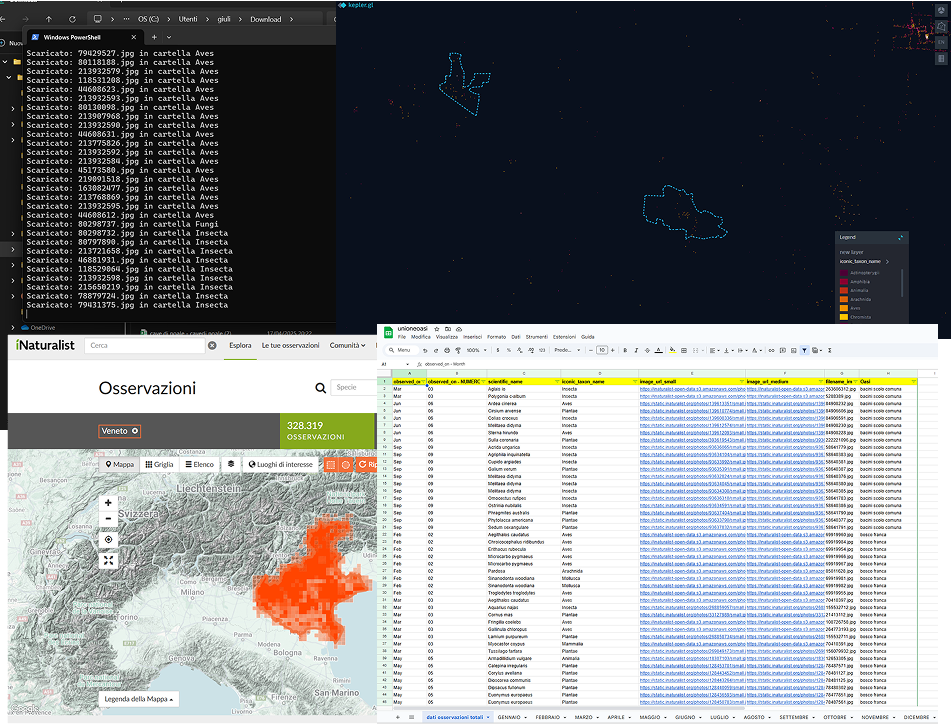
Task: Toggle bold formatting in Sheets
Action: (x=625, y=350)
